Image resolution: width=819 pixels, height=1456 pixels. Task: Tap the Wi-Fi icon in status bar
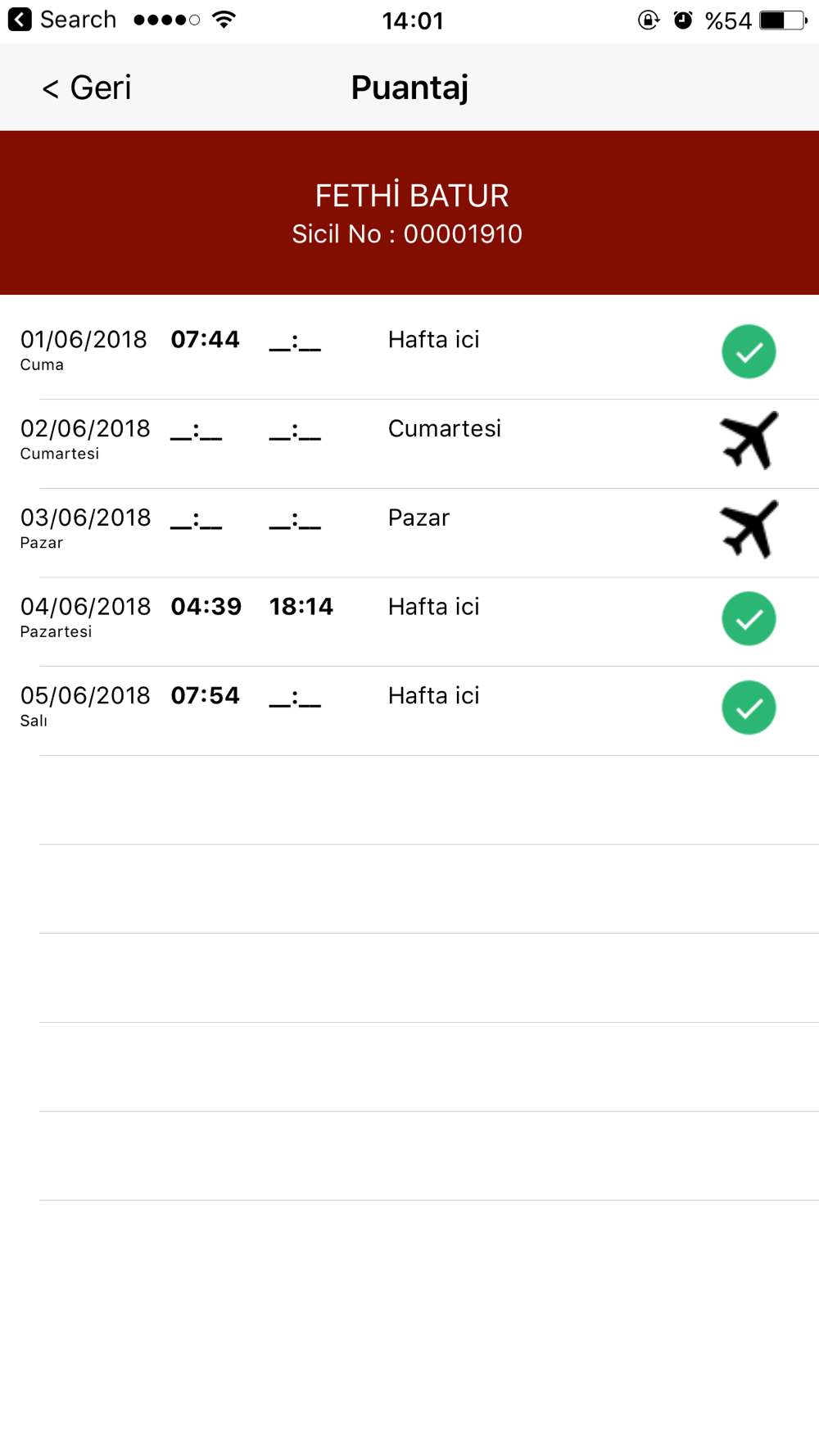[x=224, y=20]
